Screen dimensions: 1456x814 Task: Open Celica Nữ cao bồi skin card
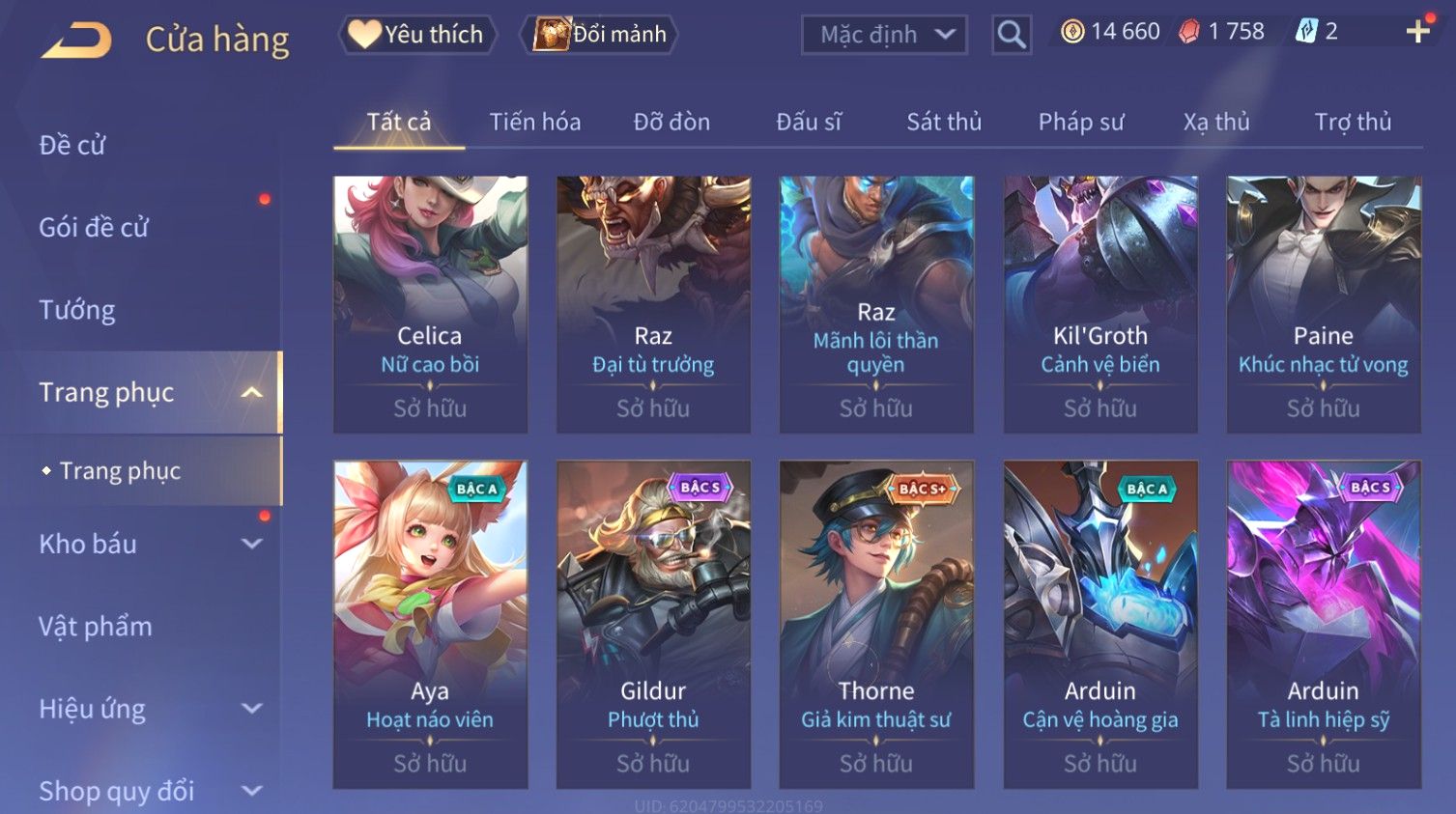430,304
